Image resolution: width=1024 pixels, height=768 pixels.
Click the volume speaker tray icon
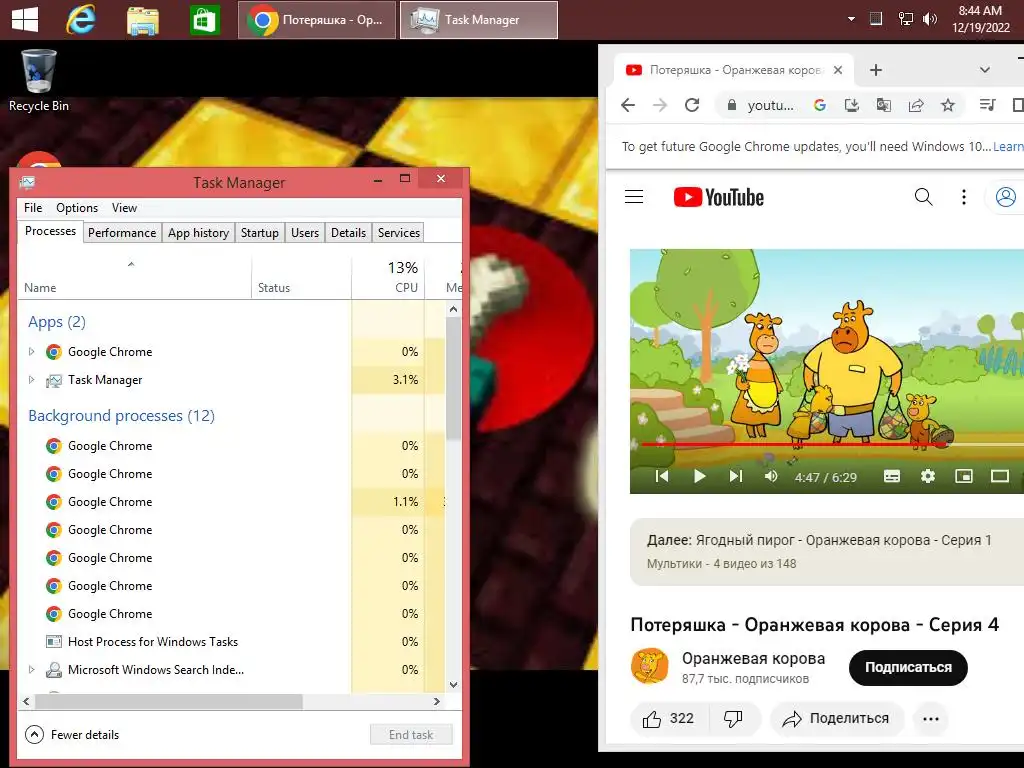click(x=930, y=19)
